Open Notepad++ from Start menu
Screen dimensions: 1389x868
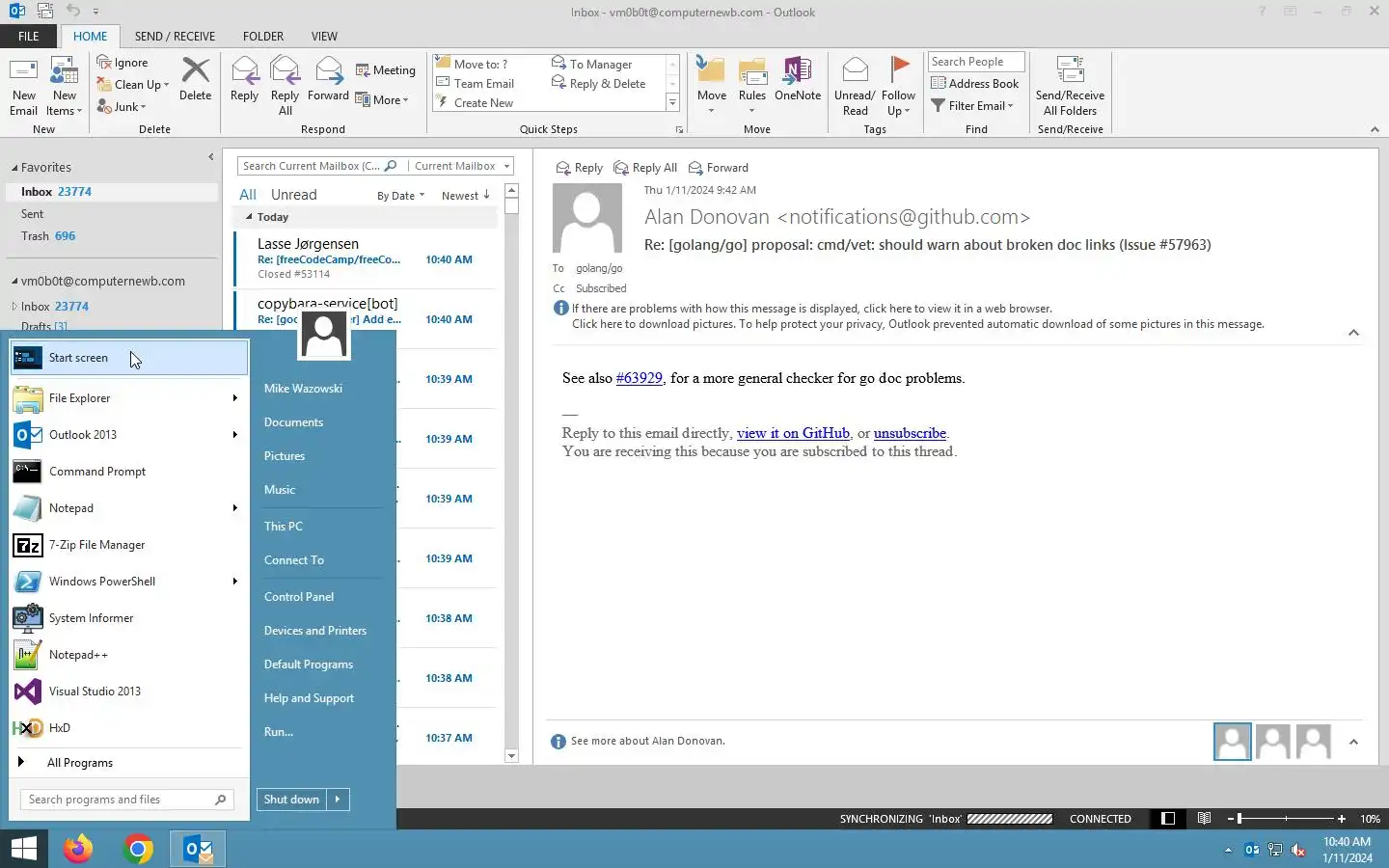coord(127,655)
